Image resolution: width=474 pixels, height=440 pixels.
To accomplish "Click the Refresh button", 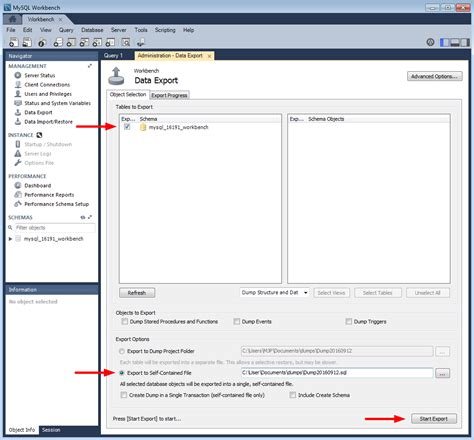I will [x=137, y=293].
